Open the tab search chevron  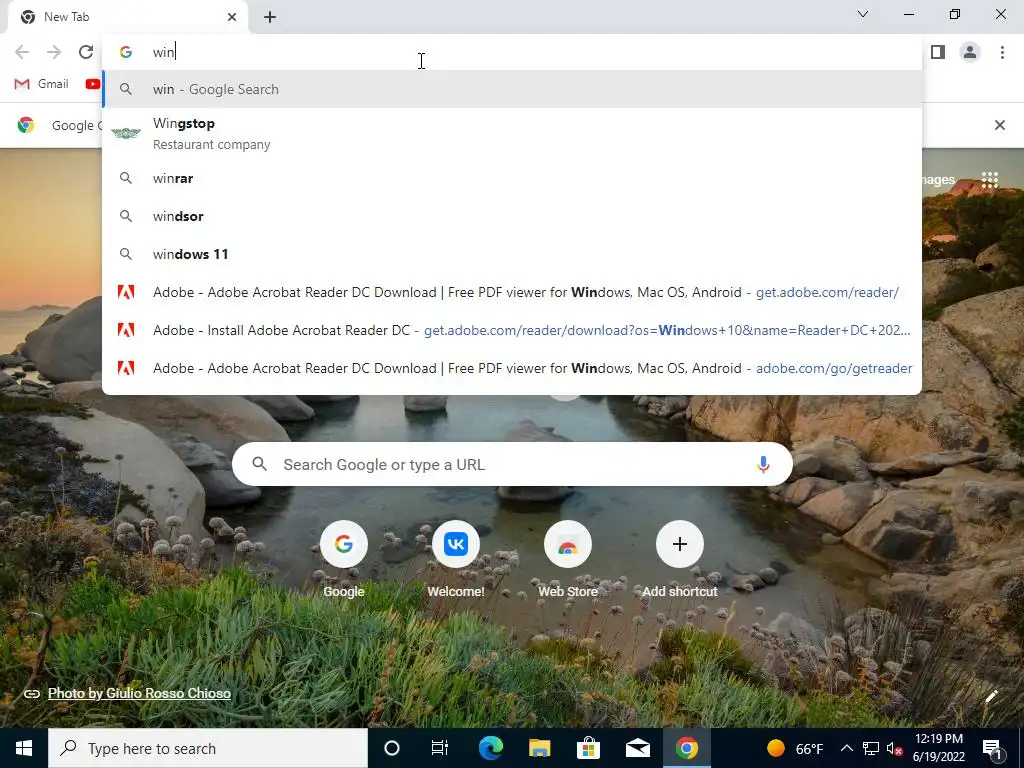(863, 14)
